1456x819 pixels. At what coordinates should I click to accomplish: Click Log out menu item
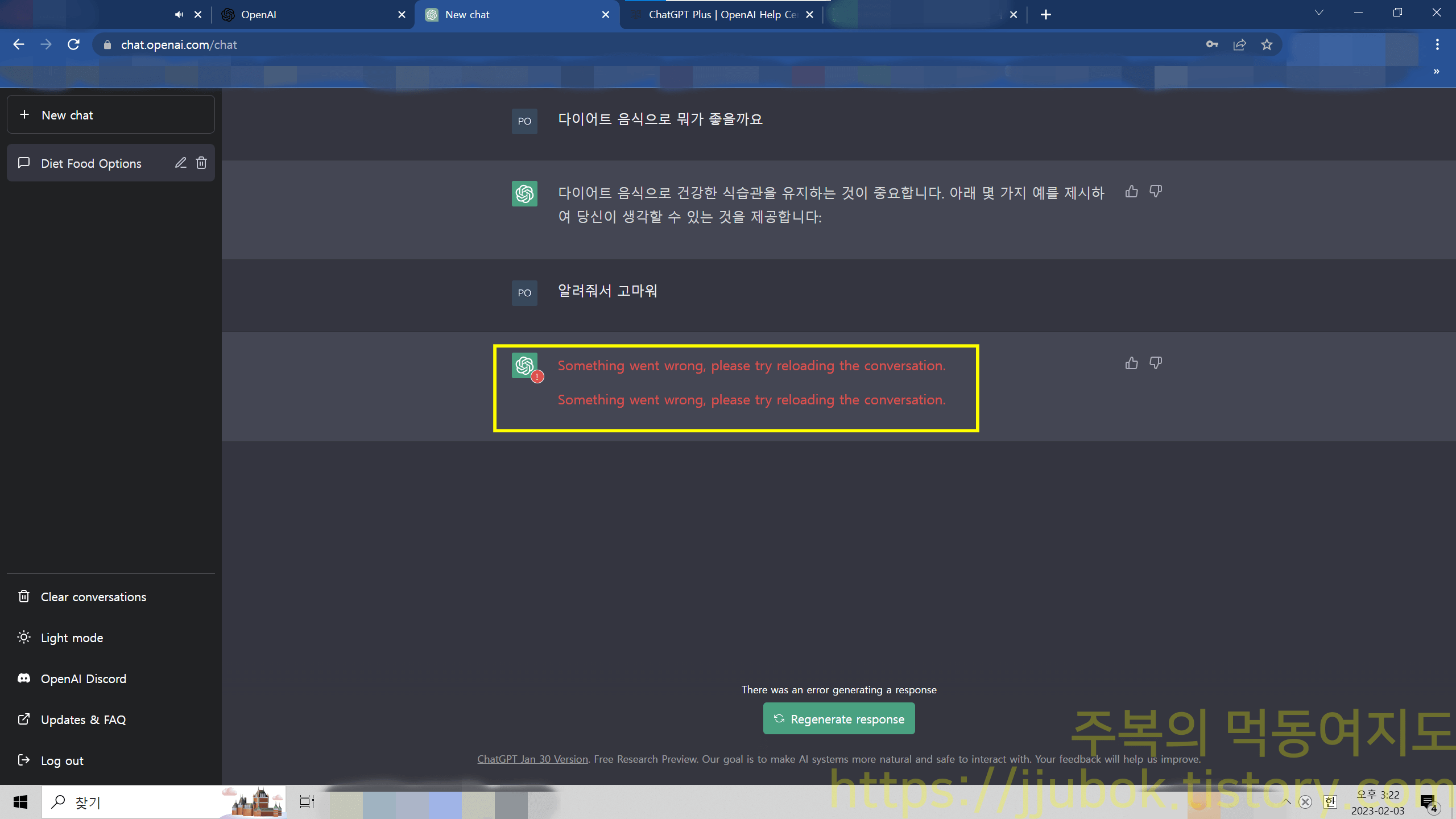click(x=61, y=759)
